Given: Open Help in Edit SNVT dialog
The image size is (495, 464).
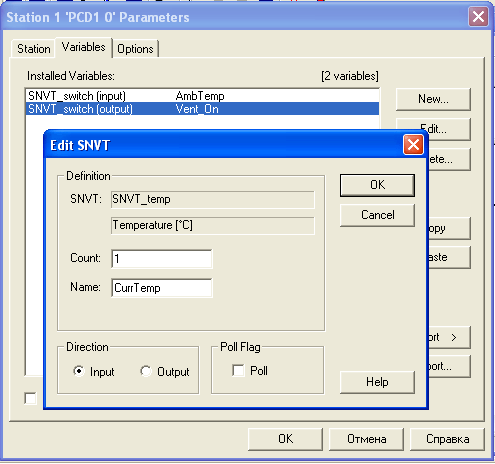Looking at the screenshot, I should coord(377,382).
